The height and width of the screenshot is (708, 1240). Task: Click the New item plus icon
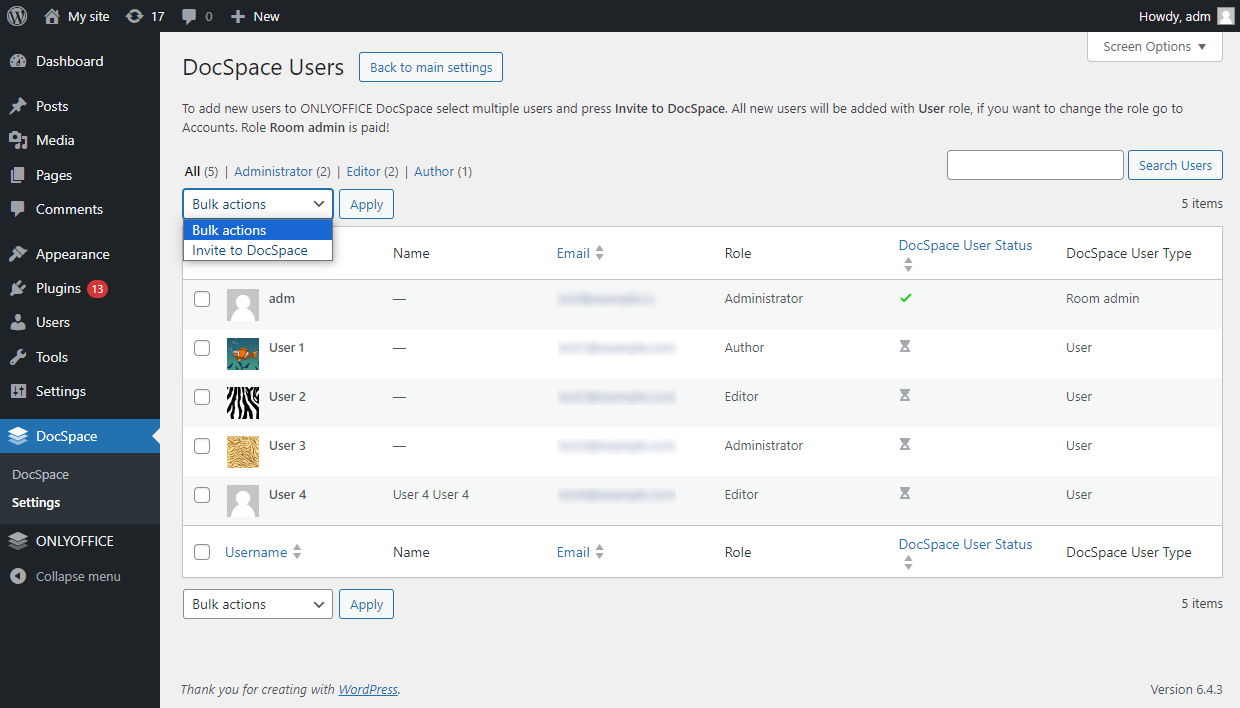[234, 16]
